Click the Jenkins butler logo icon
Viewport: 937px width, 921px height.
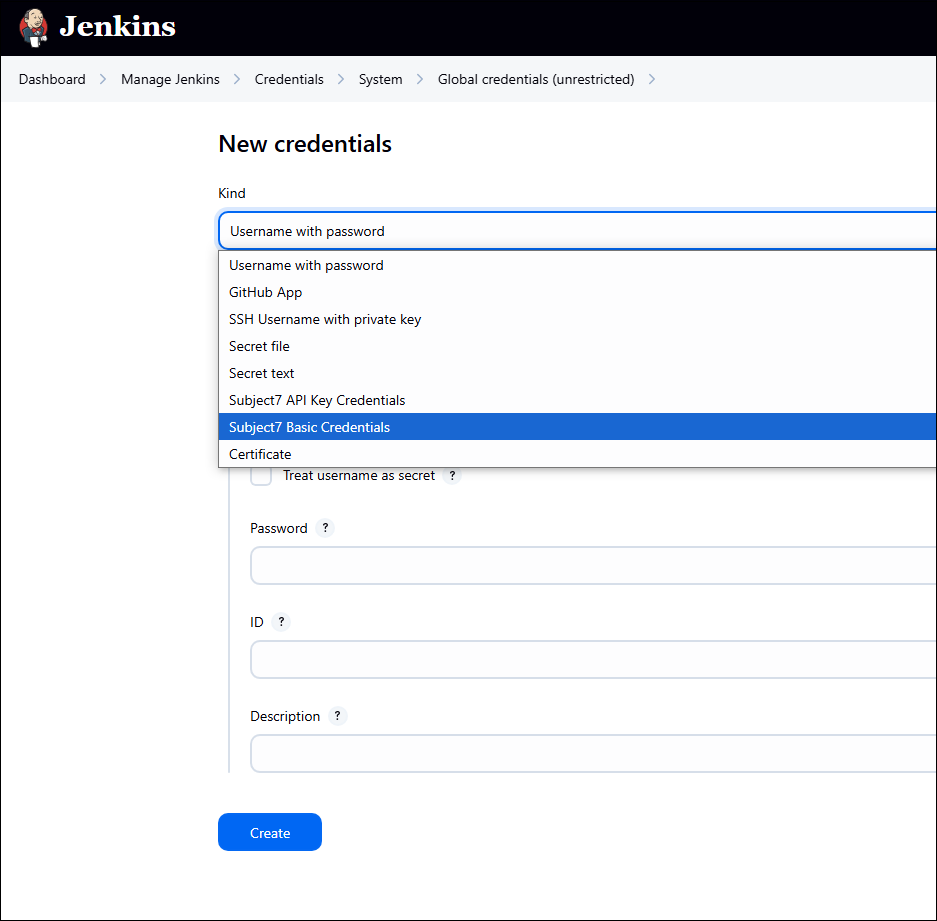[33, 28]
